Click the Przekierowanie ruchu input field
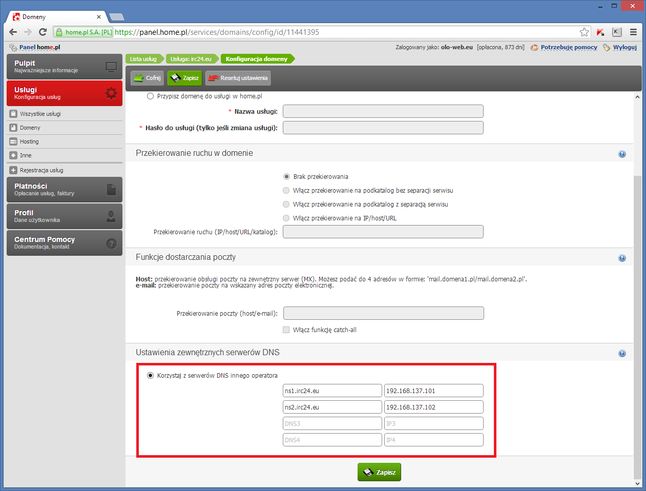Screen dimensions: 646x491 click(383, 231)
